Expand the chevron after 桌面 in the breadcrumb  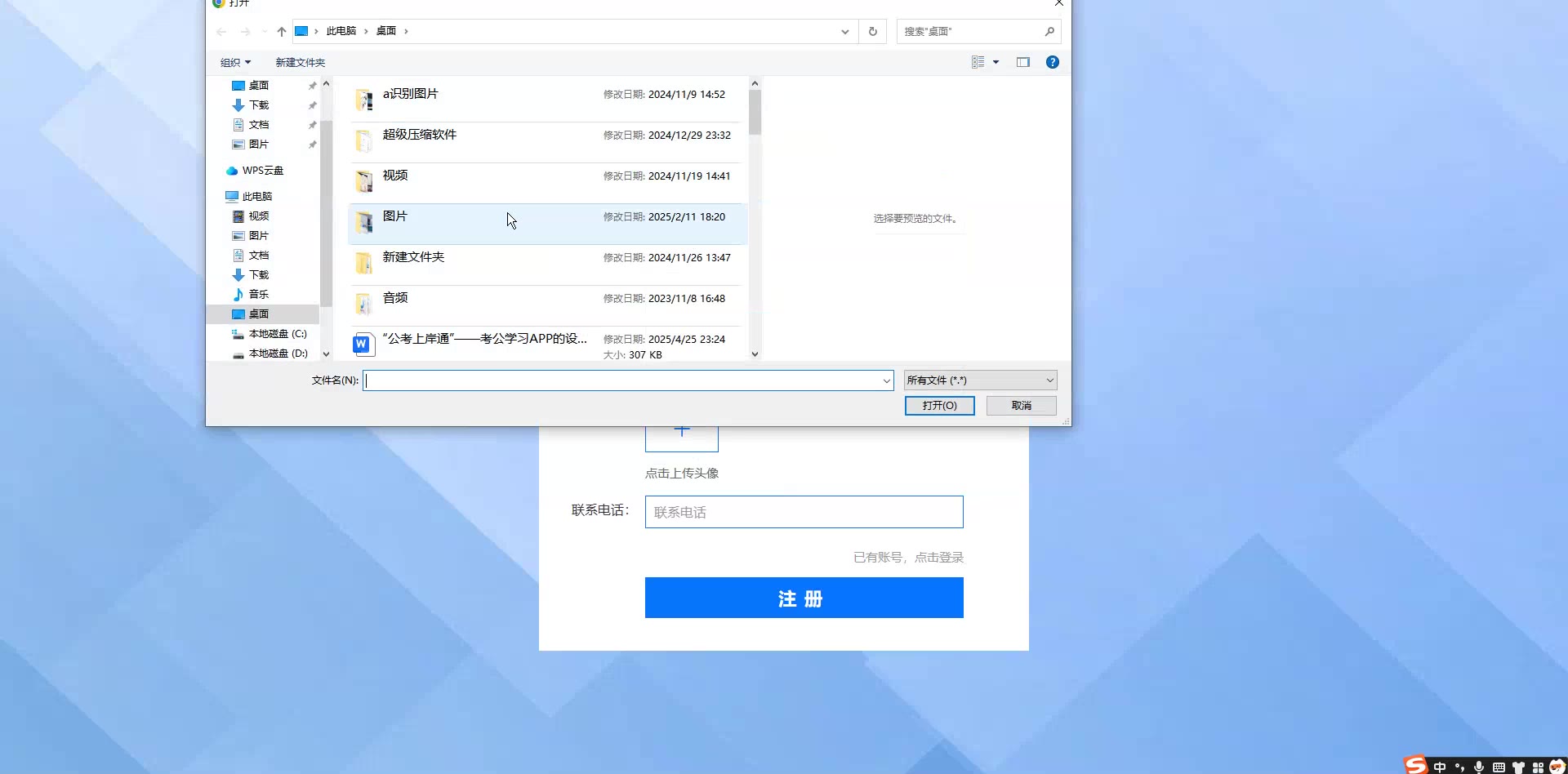coord(406,31)
